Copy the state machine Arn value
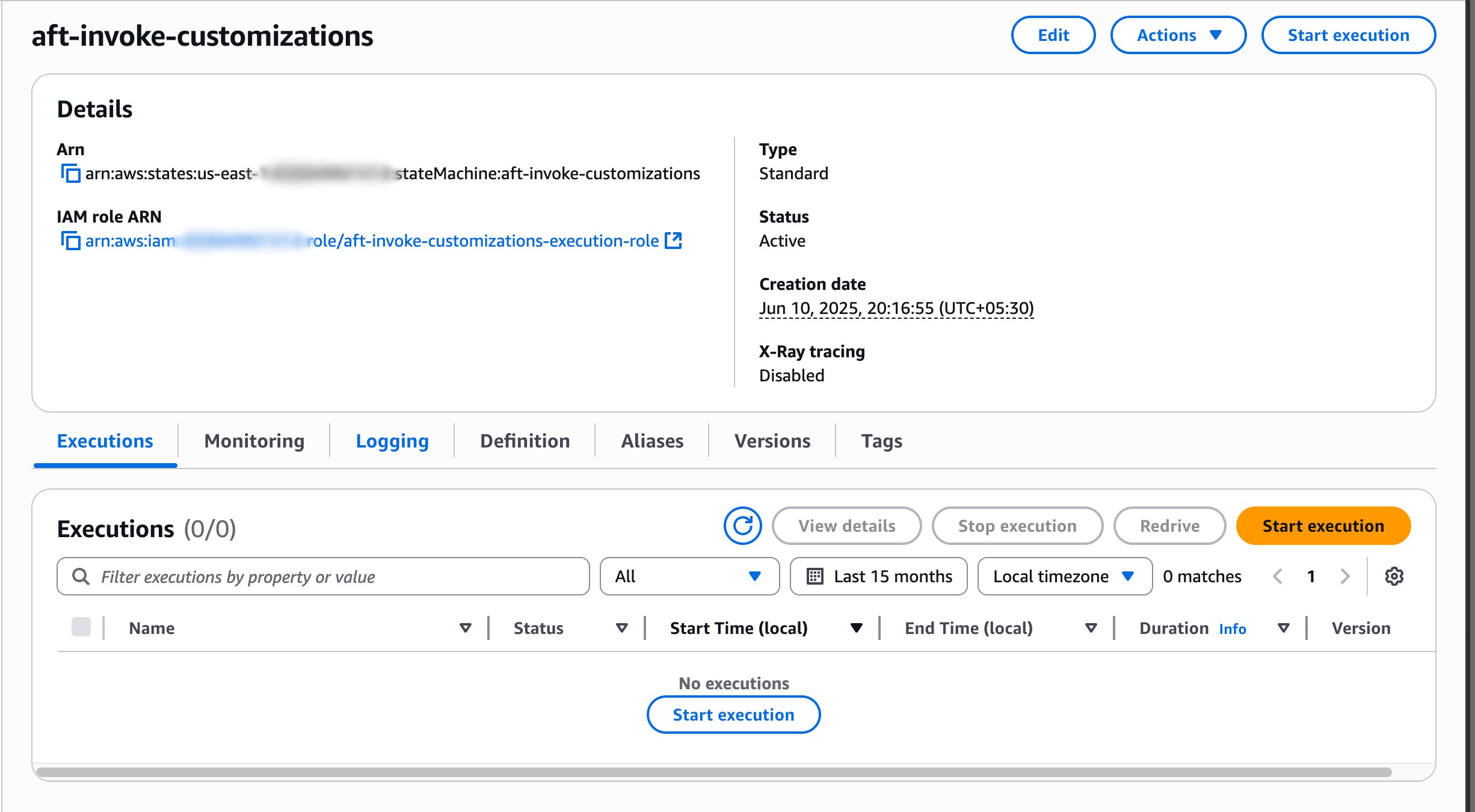The image size is (1475, 812). pyautogui.click(x=70, y=174)
